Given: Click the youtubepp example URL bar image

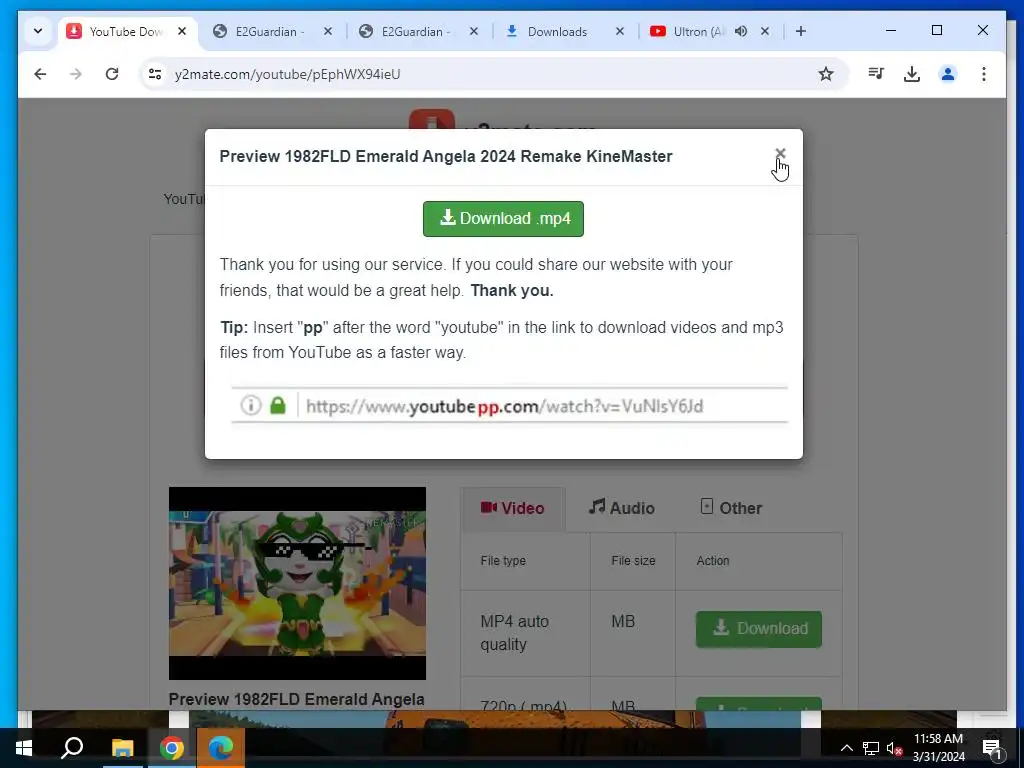Looking at the screenshot, I should tap(509, 406).
